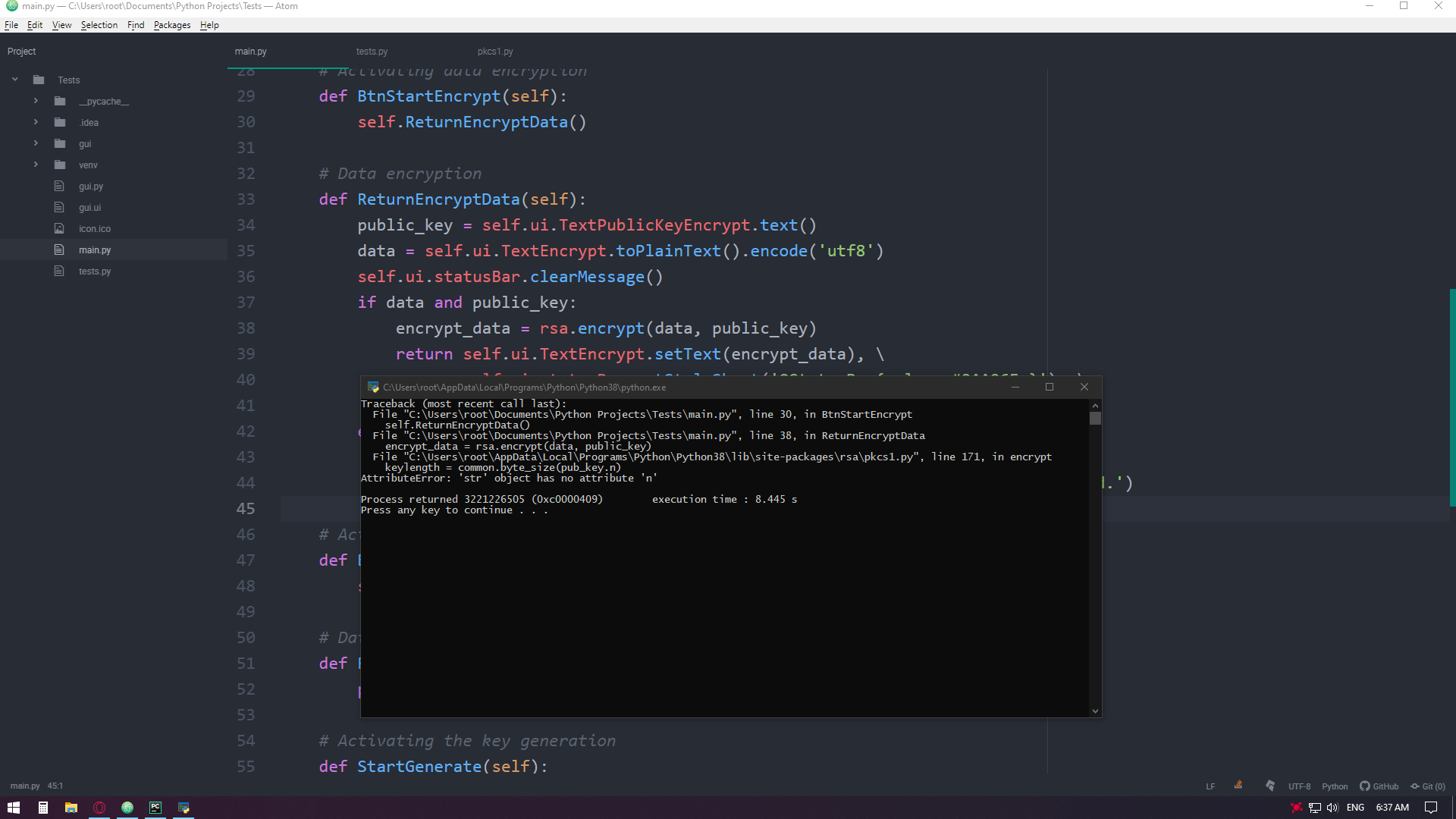Expand the __pycache__ folder chevron
Image resolution: width=1456 pixels, height=819 pixels.
[36, 101]
